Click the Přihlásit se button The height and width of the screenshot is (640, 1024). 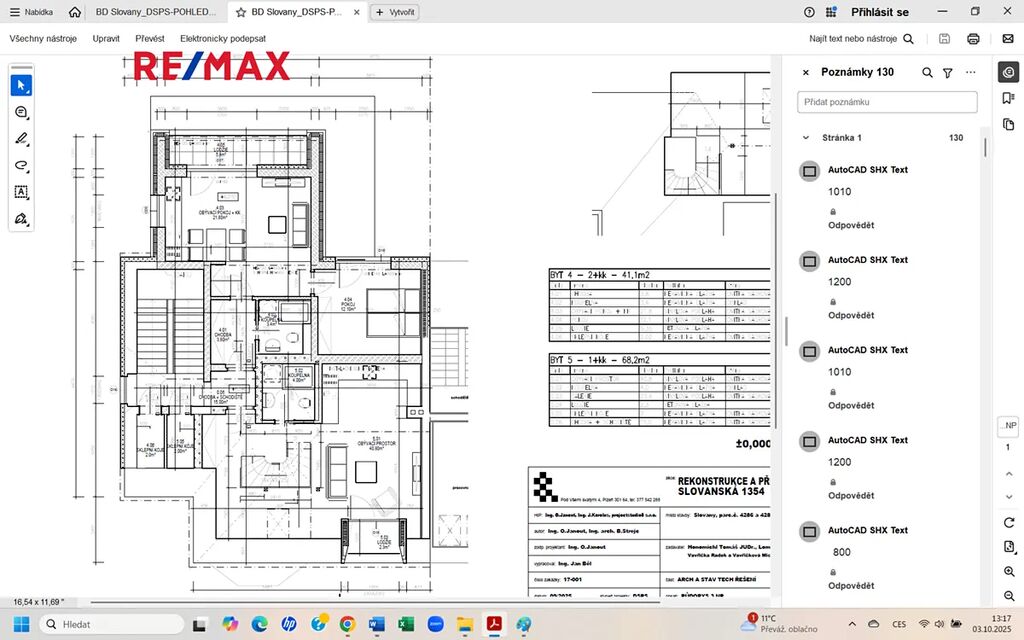[879, 12]
